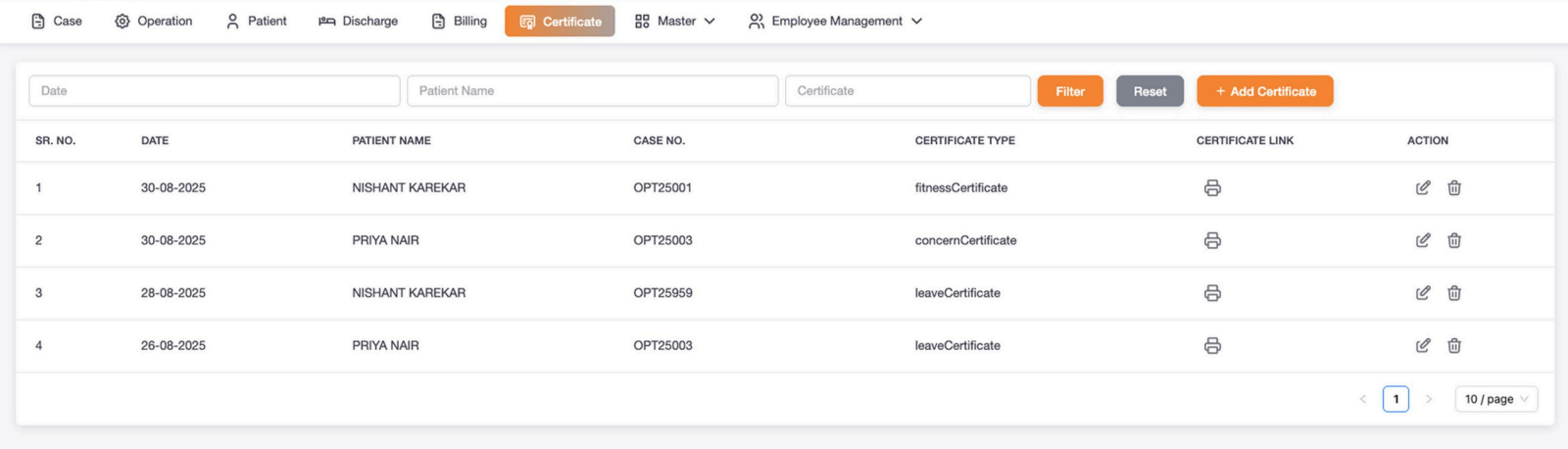Image resolution: width=1568 pixels, height=449 pixels.
Task: Reset the certificate filters
Action: tap(1150, 91)
